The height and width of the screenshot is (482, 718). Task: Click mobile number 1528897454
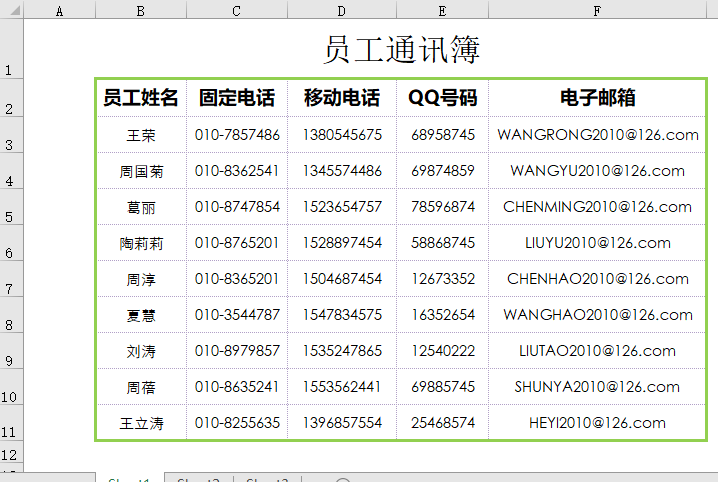tap(342, 243)
